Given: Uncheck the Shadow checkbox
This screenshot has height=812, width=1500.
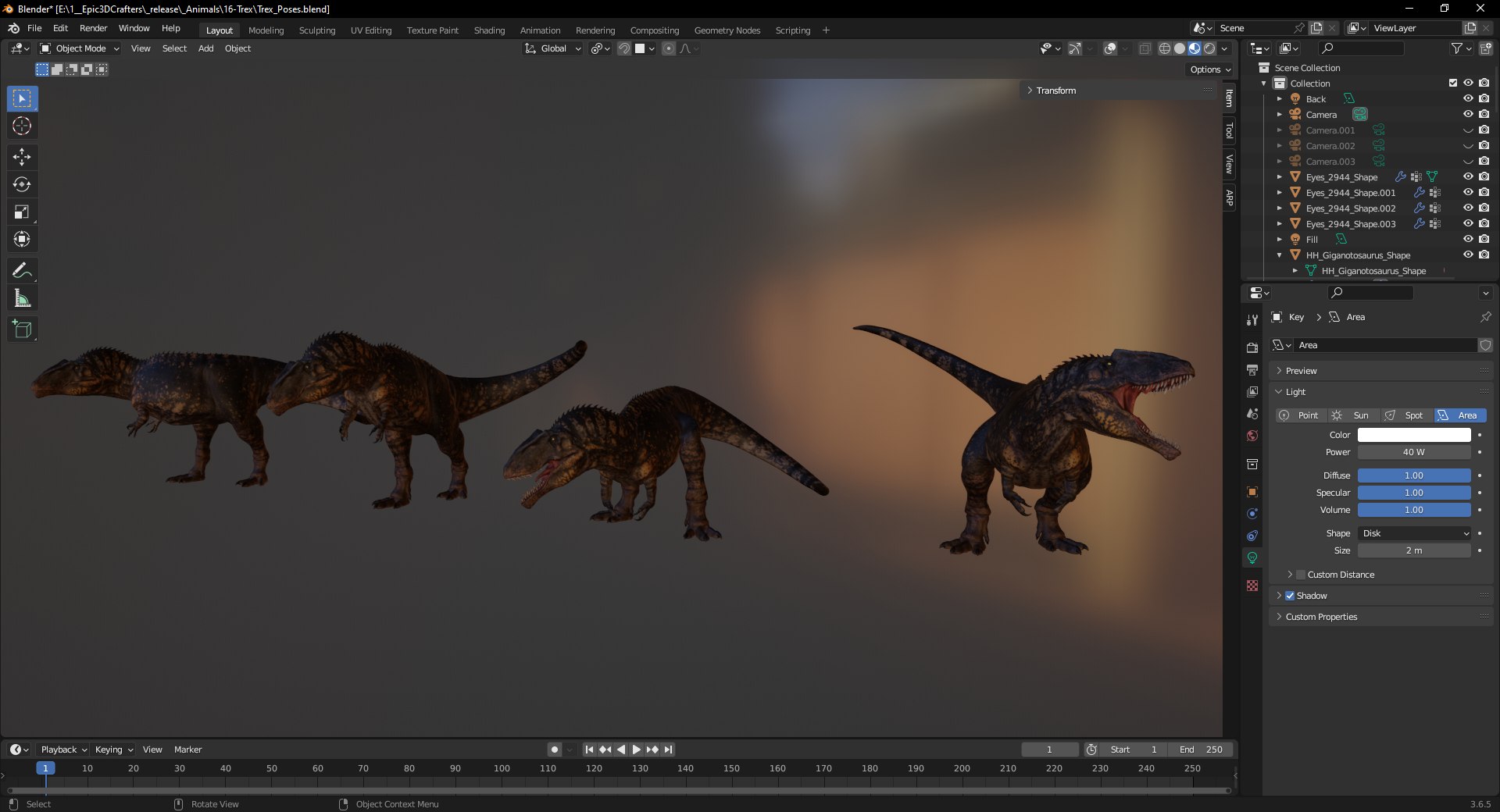Looking at the screenshot, I should tap(1290, 596).
